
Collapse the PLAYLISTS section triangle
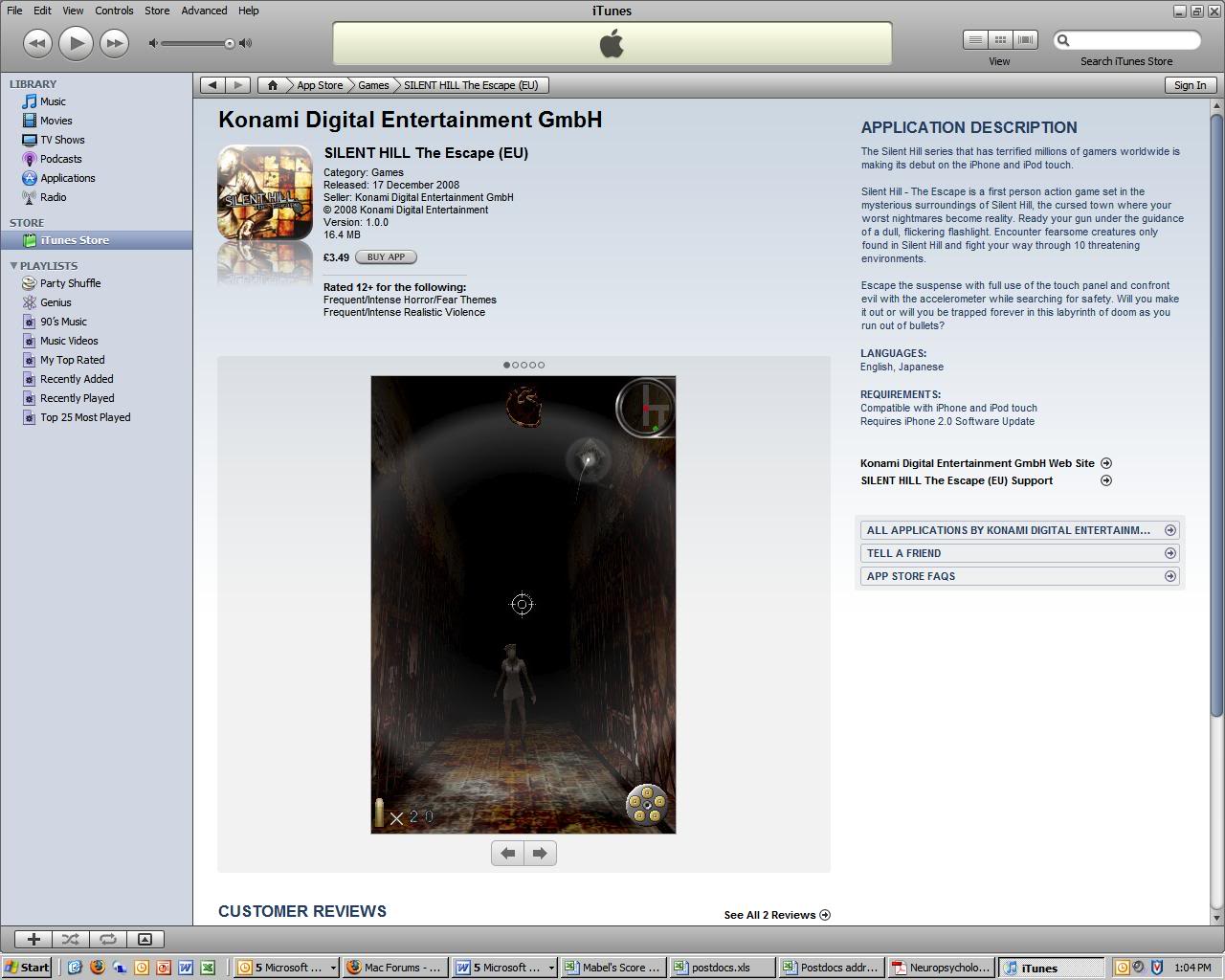click(x=13, y=265)
